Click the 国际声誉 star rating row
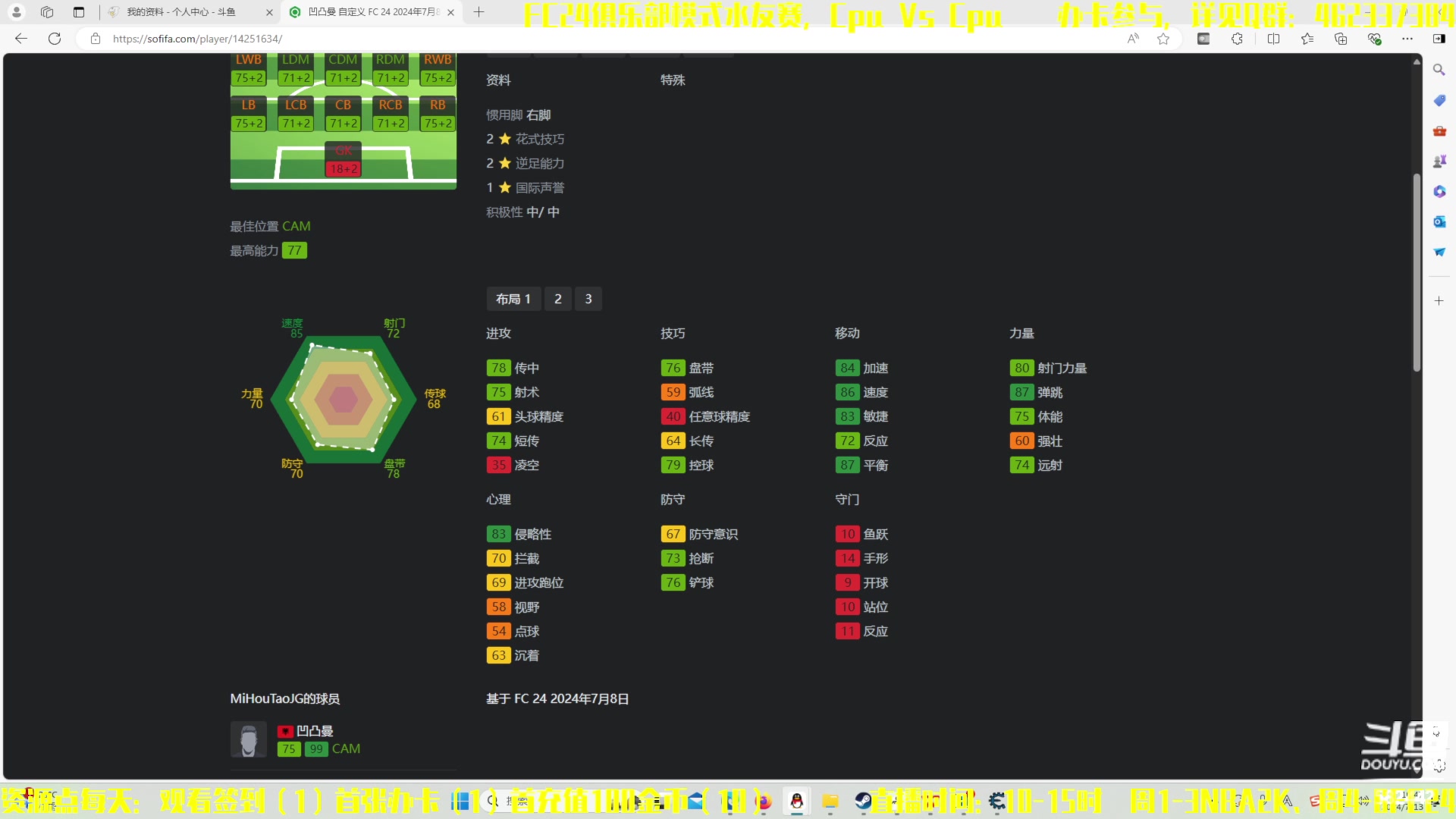This screenshot has height=819, width=1456. 526,188
